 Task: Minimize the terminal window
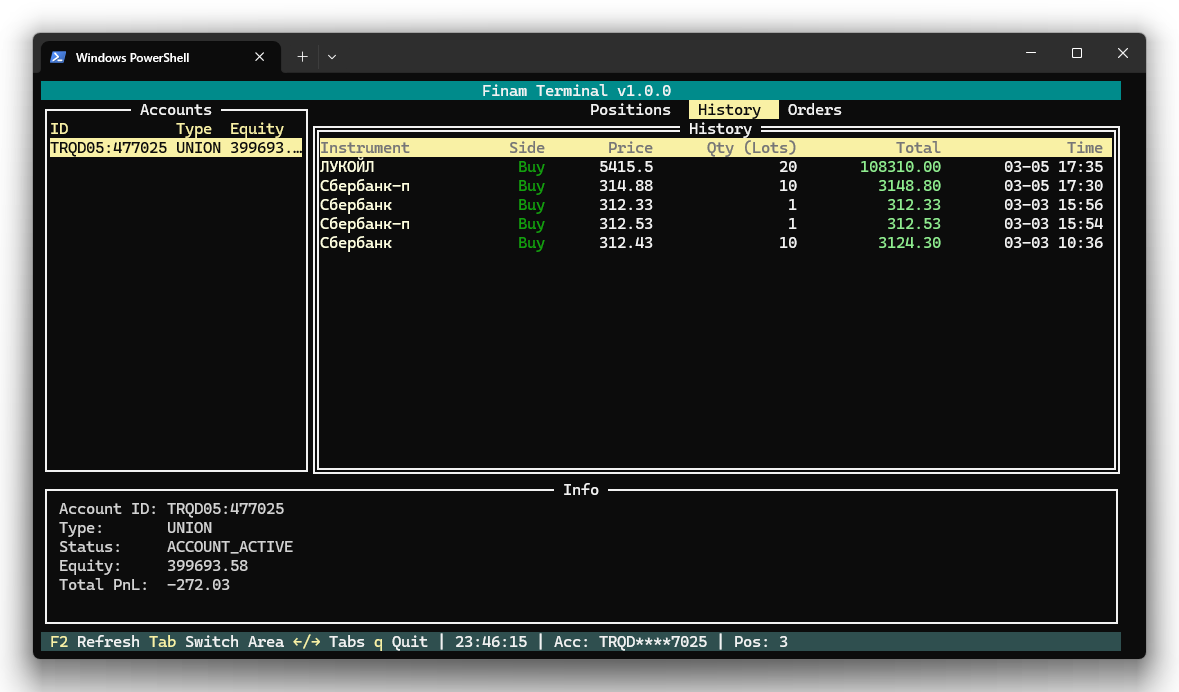tap(1030, 53)
